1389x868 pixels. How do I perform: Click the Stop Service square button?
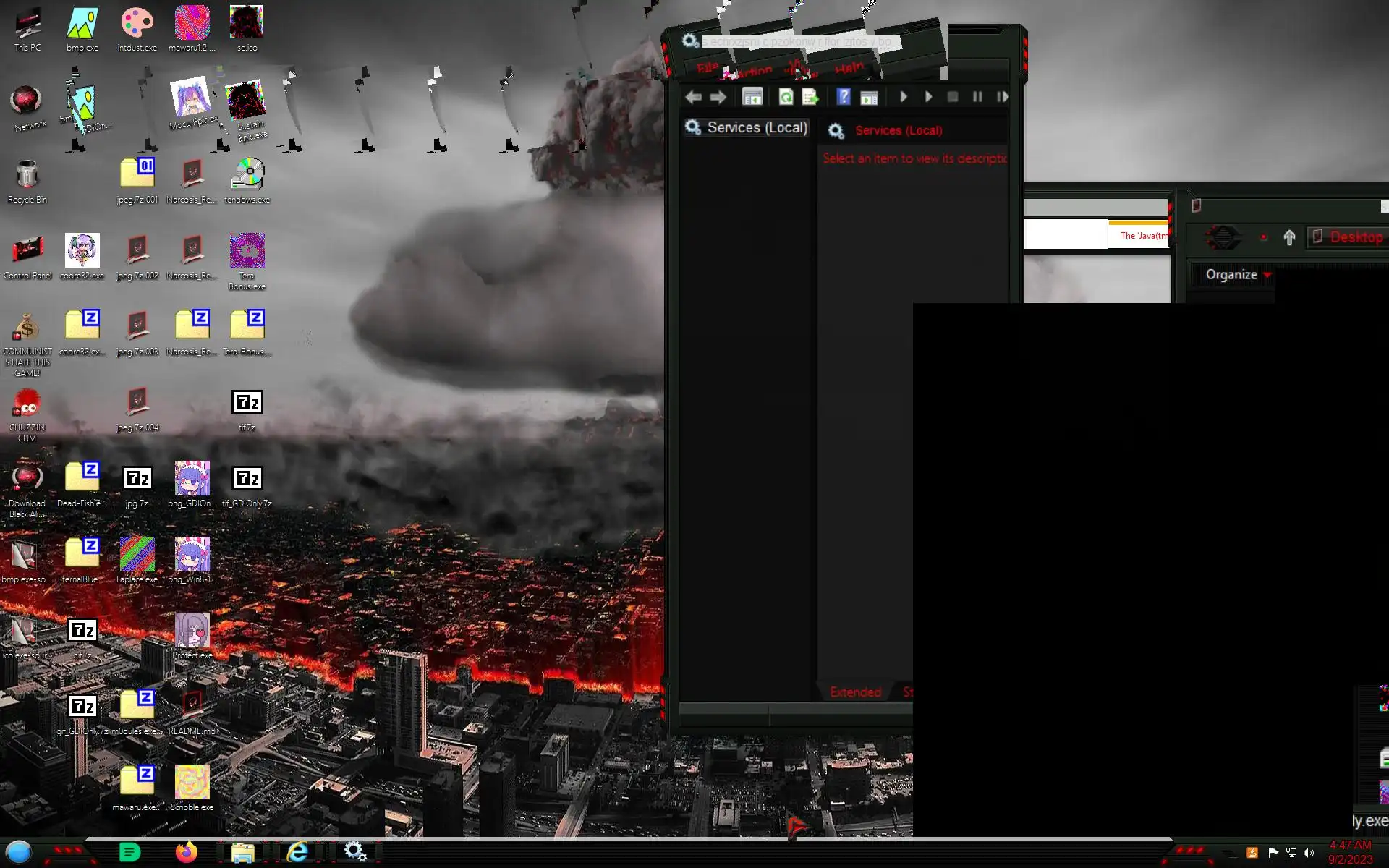953,97
